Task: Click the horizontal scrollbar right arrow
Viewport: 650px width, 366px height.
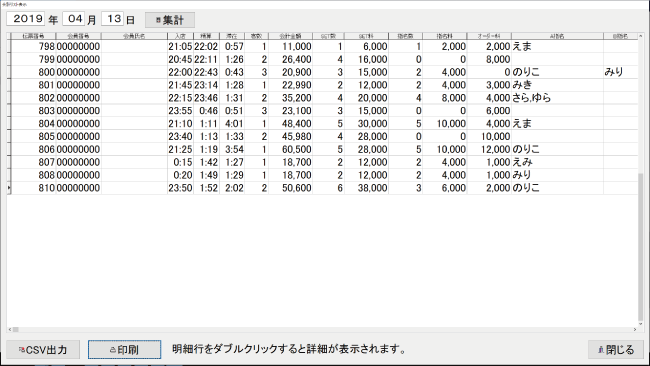Action: [x=635, y=330]
